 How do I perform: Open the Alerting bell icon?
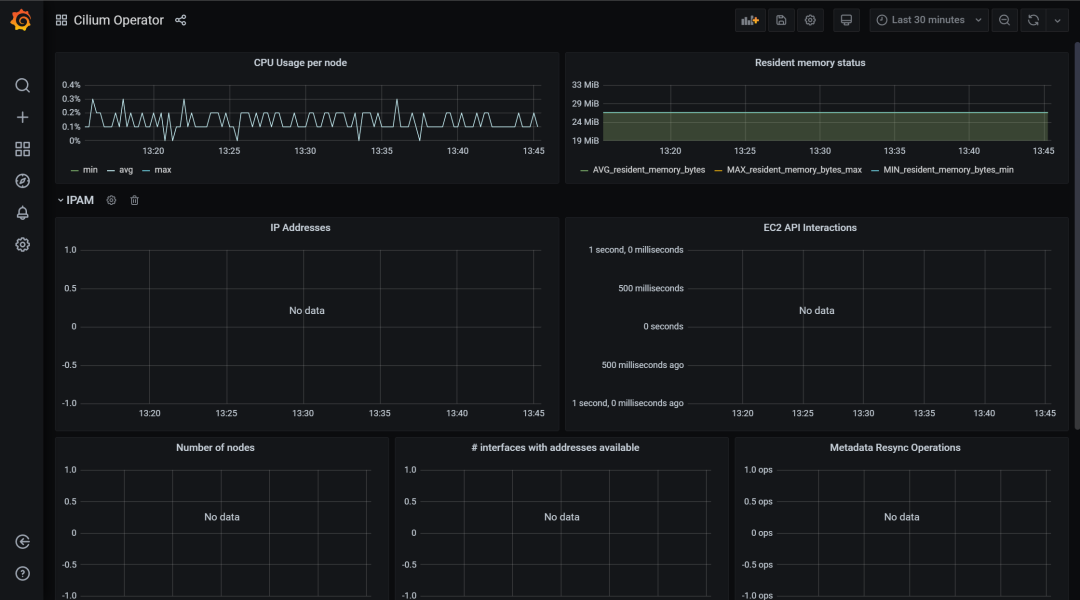pos(22,213)
